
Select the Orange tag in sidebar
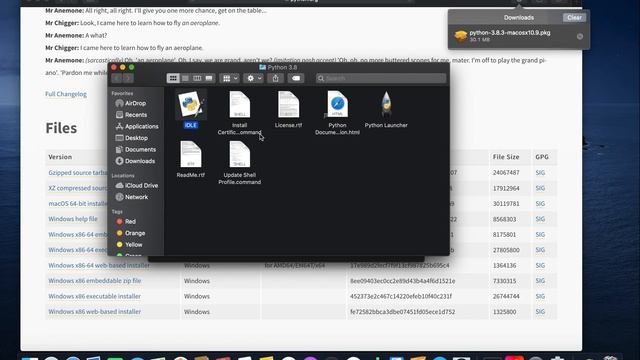(135, 233)
